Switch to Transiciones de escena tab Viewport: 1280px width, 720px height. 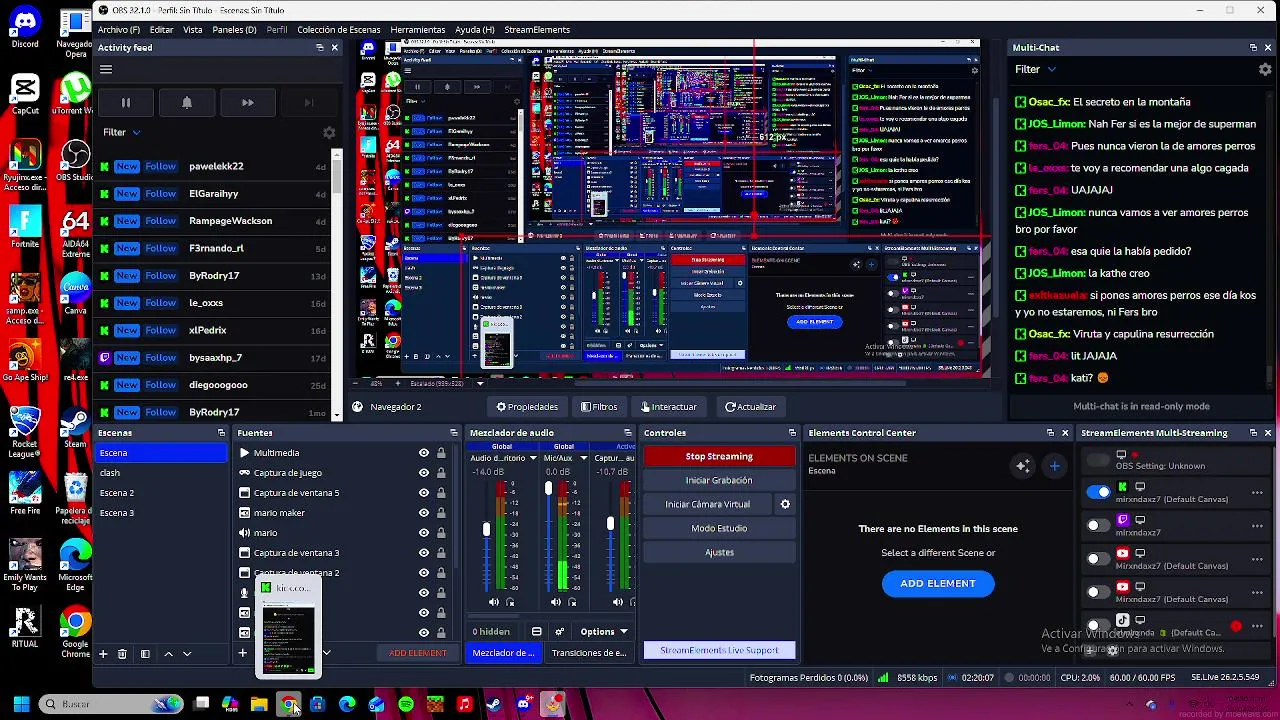point(589,653)
